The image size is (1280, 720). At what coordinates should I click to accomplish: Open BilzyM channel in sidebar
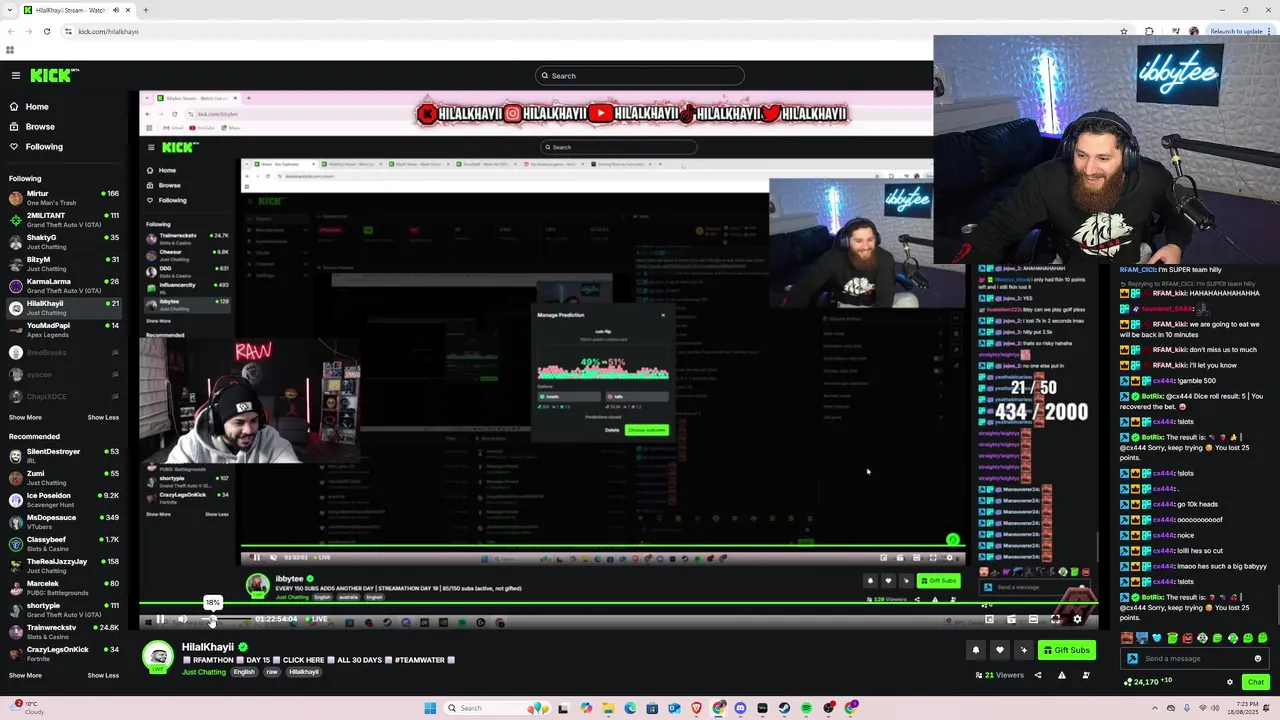(x=64, y=263)
